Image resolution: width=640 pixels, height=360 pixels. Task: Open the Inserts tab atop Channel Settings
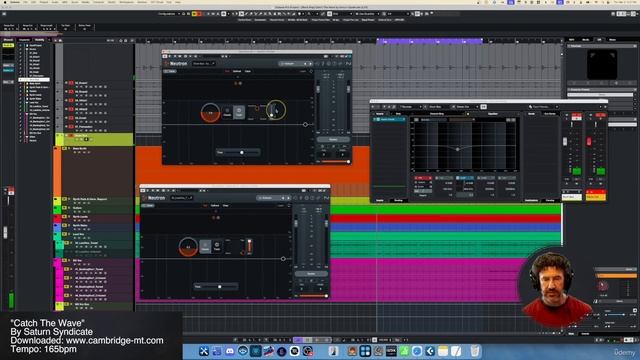pos(380,114)
